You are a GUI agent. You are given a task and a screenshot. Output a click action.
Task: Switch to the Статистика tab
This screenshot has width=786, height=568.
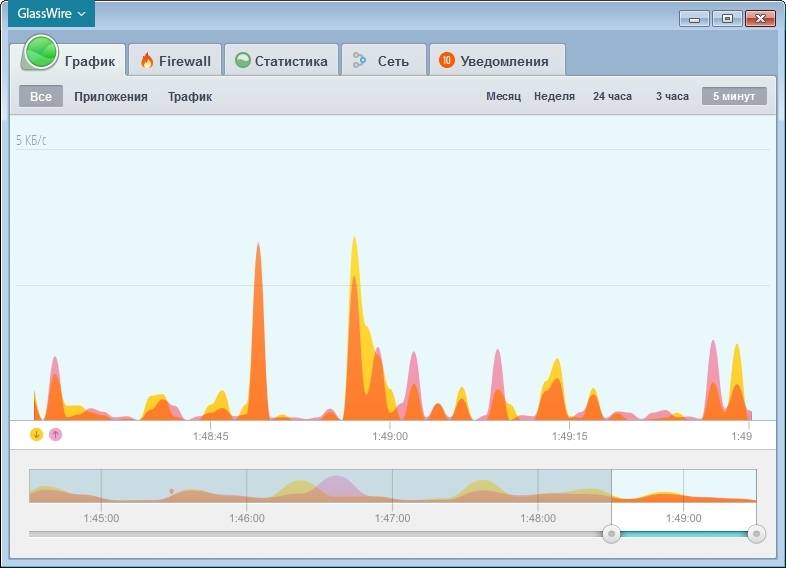(x=281, y=60)
